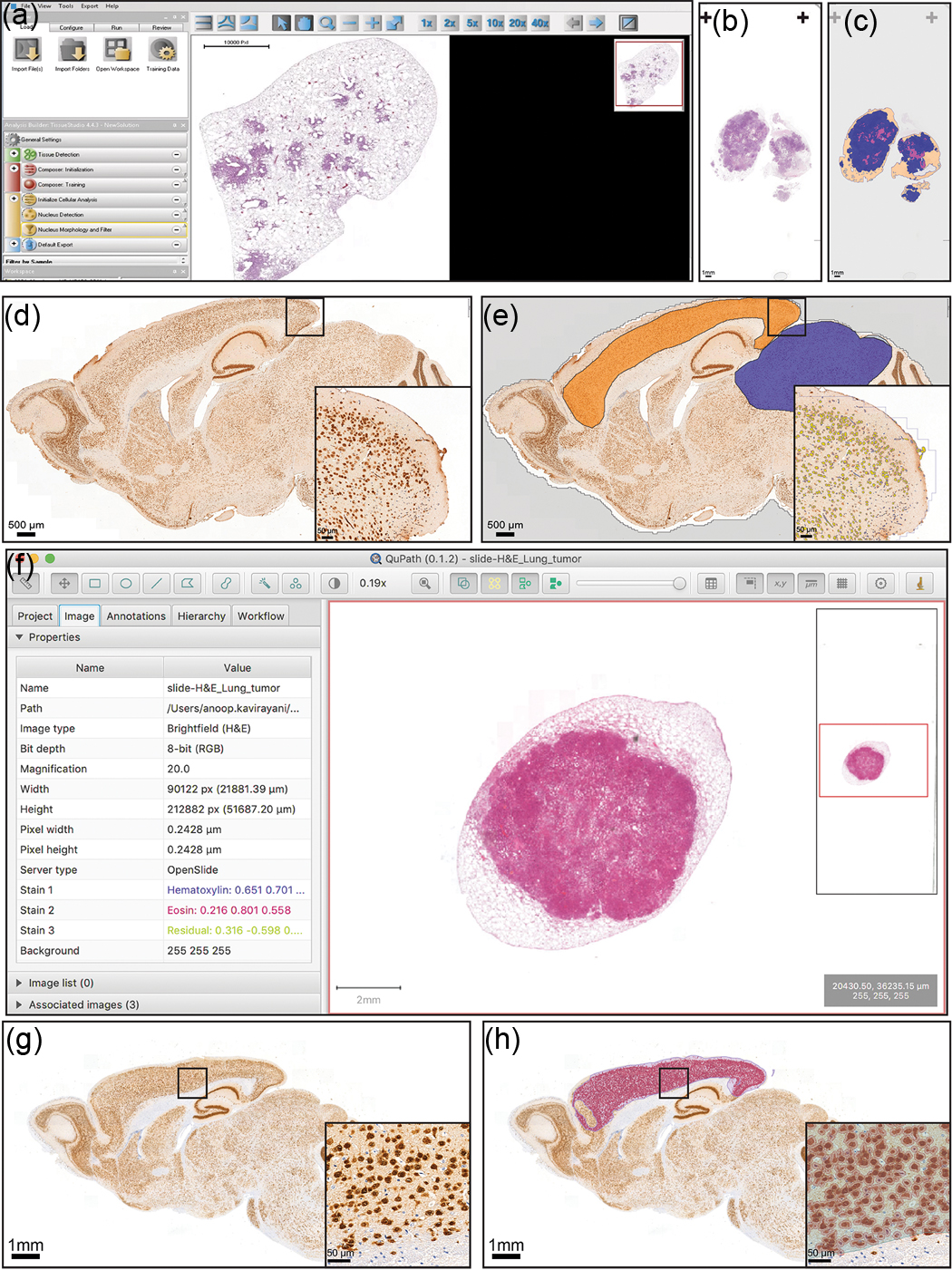952x1270 pixels.
Task: Open the QuPath measurement table icon
Action: (711, 583)
